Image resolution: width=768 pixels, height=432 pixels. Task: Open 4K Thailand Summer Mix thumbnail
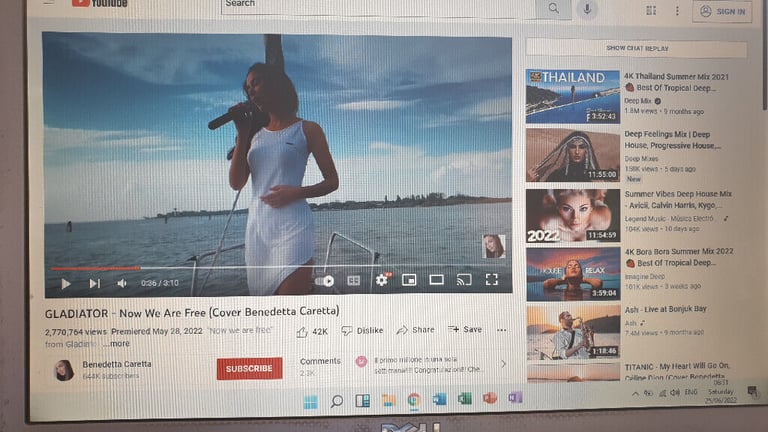click(573, 96)
